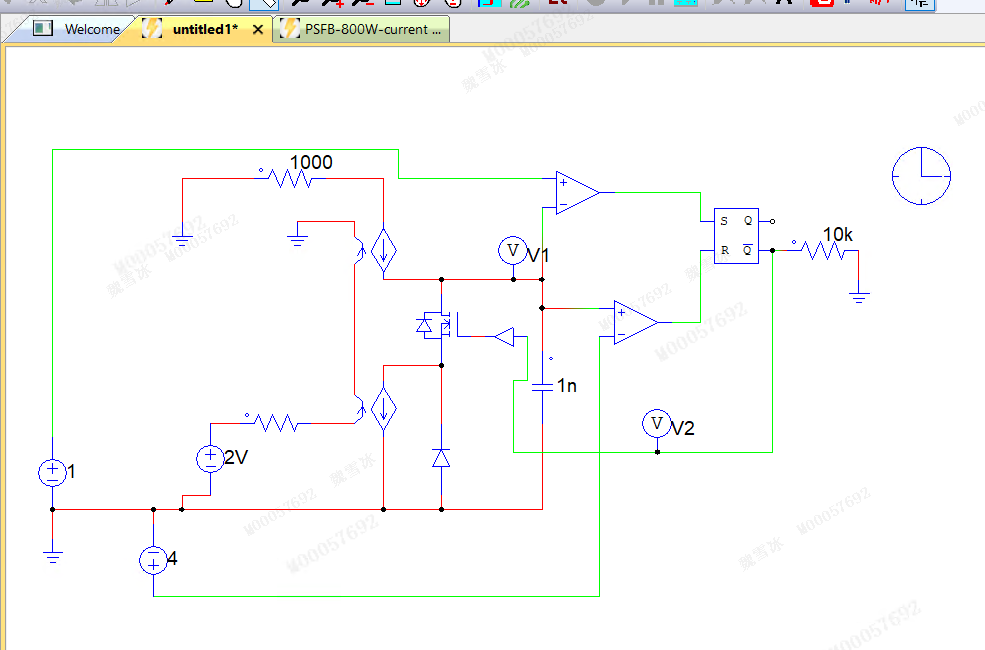985x650 pixels.
Task: Select the Simulation Control clock element
Action: [921, 176]
